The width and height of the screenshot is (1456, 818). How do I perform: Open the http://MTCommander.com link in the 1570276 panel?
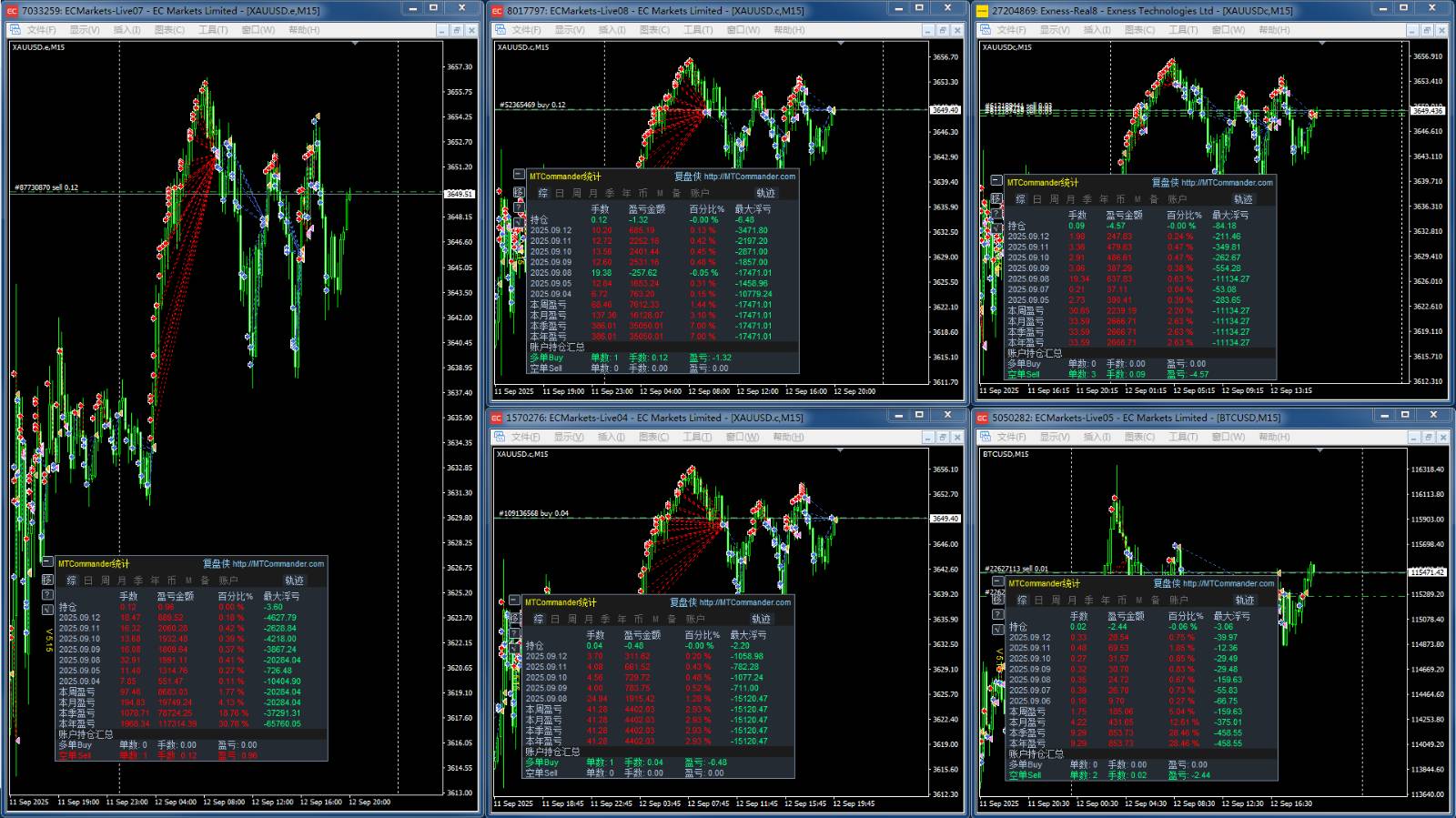pyautogui.click(x=744, y=602)
